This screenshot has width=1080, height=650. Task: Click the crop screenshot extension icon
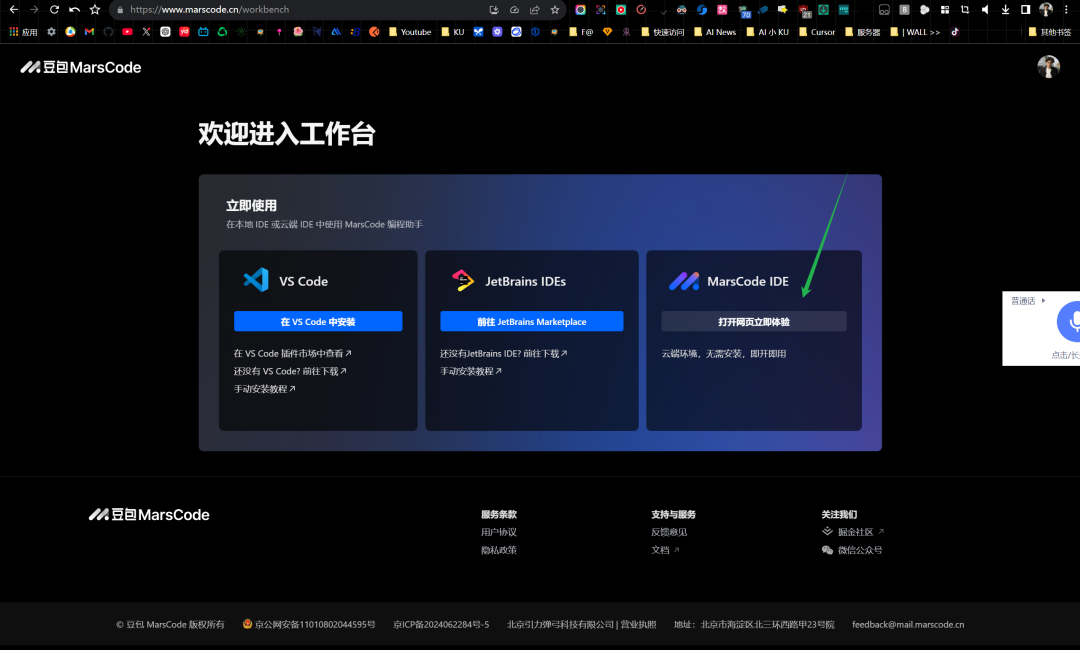(965, 10)
